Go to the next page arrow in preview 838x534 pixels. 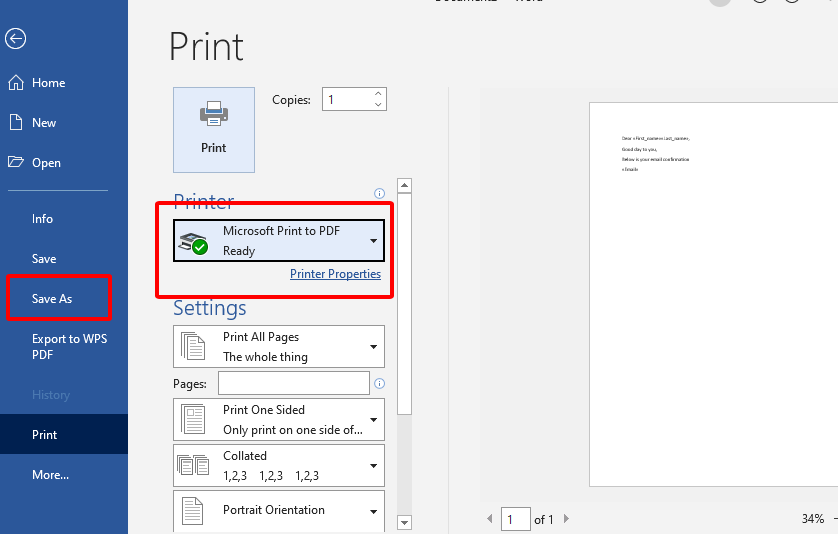567,518
